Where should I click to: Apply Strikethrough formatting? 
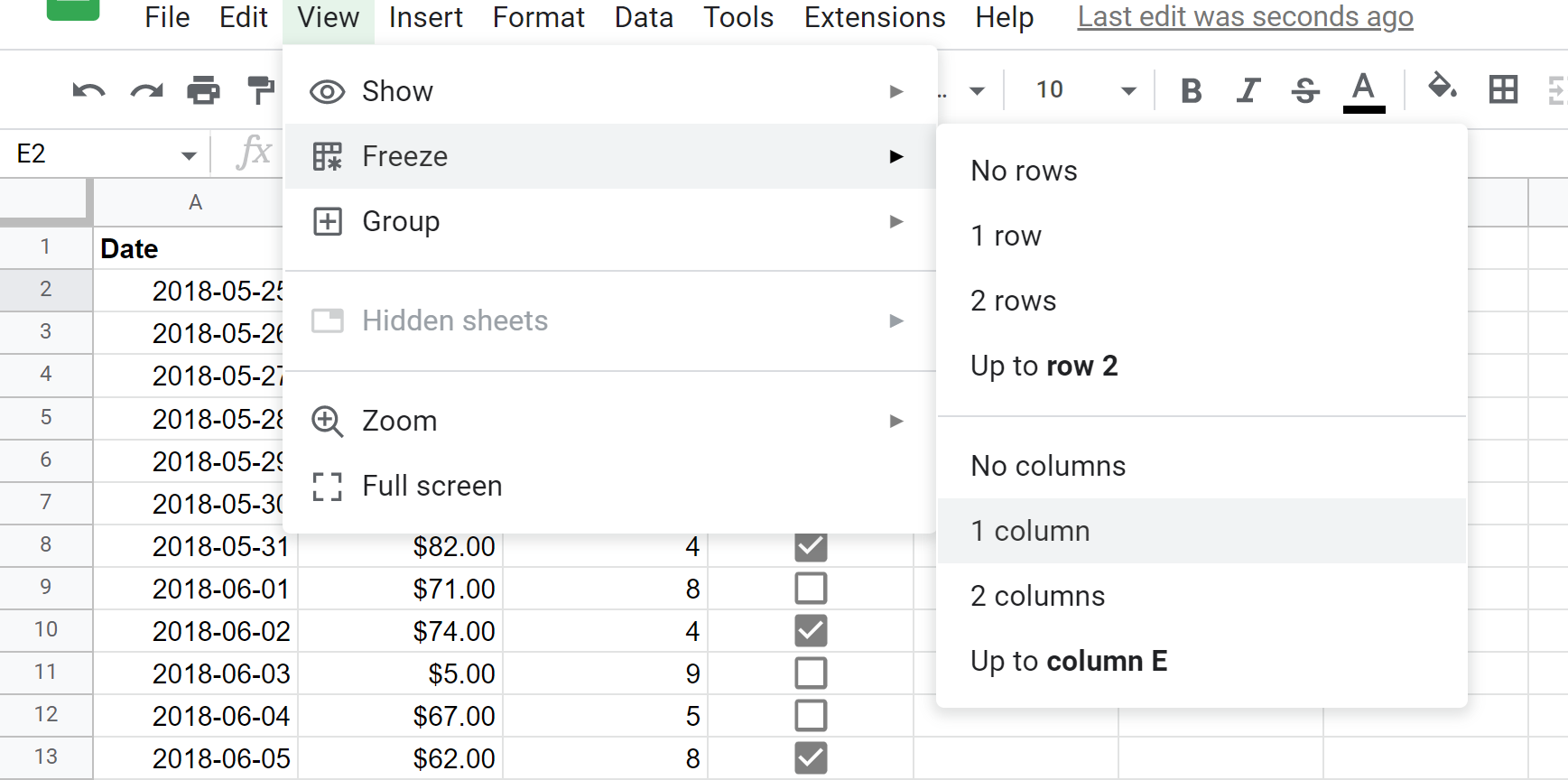click(1305, 90)
